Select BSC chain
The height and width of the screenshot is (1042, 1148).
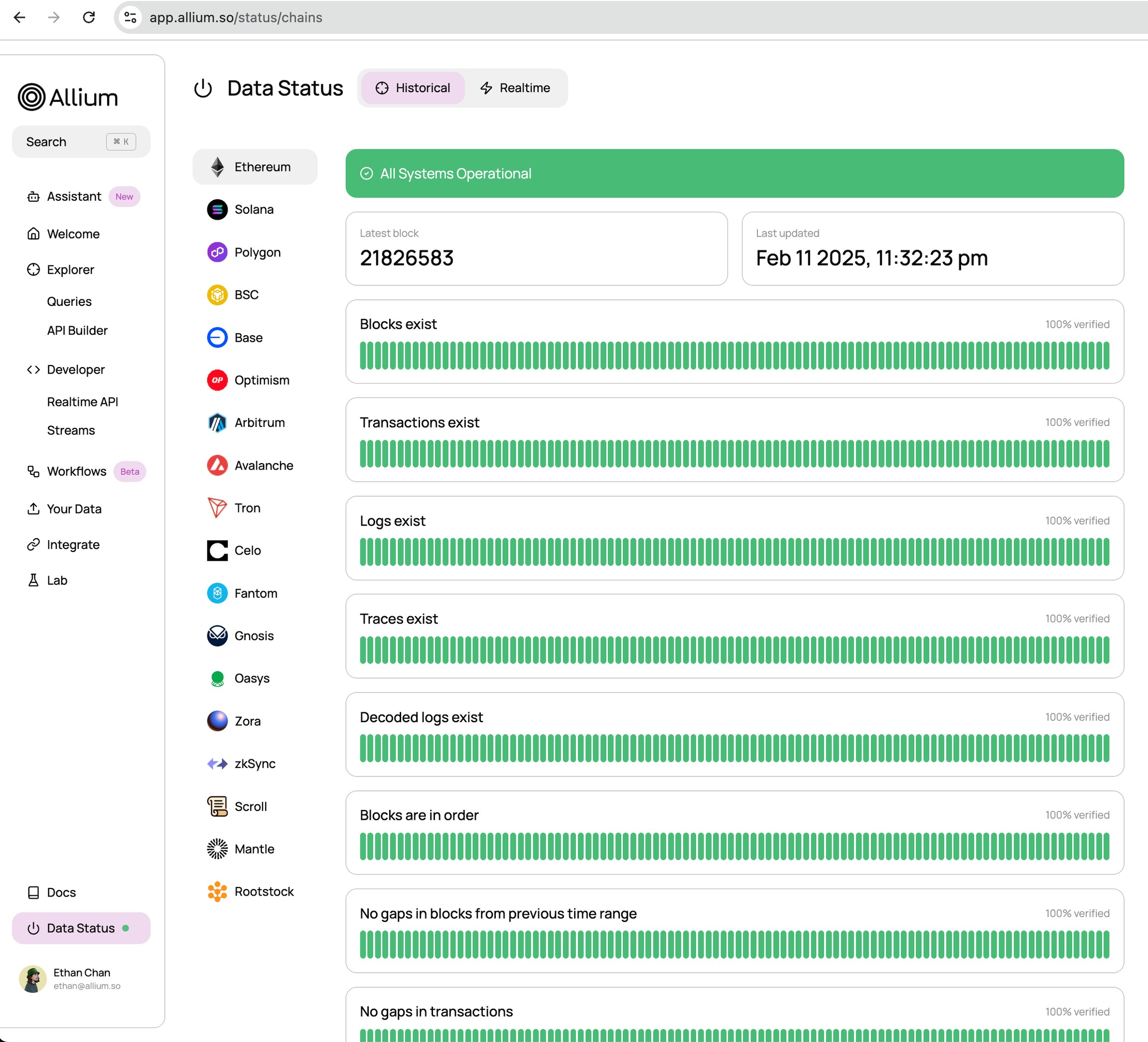coord(255,295)
